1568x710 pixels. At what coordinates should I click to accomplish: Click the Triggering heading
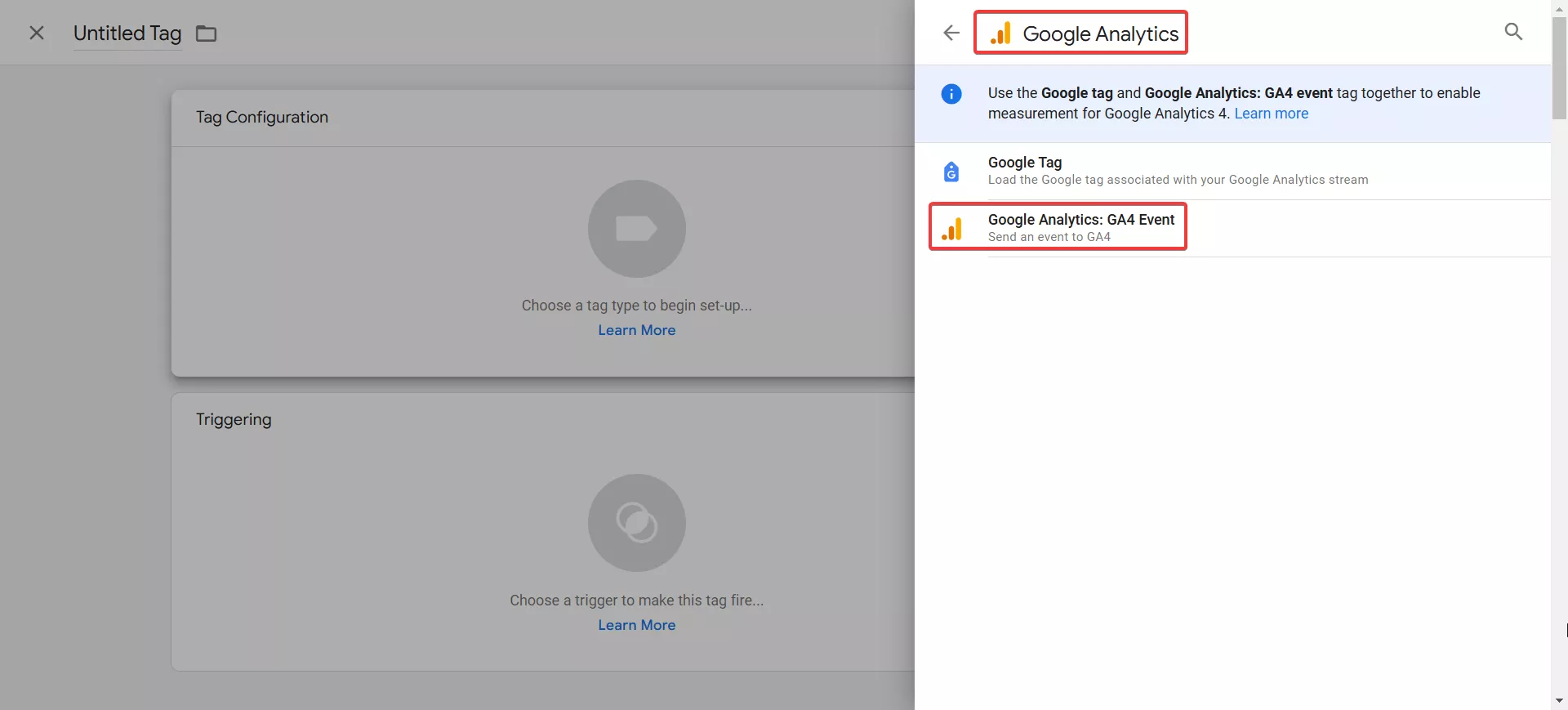pos(234,419)
